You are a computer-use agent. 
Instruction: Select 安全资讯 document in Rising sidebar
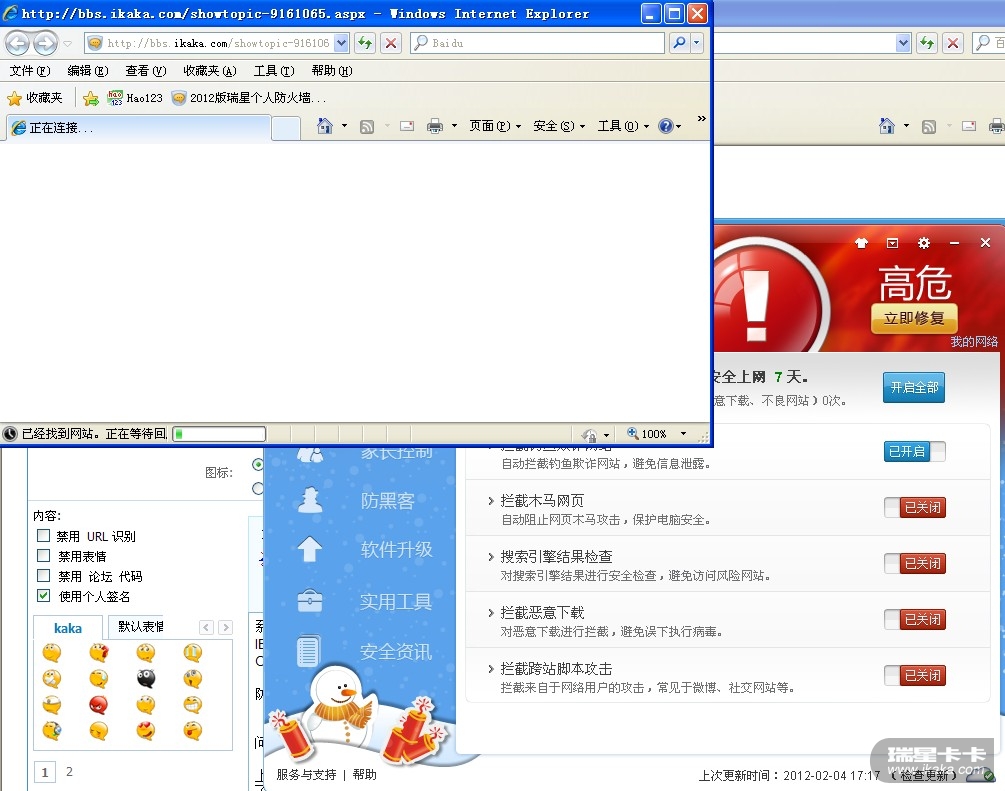(308, 651)
